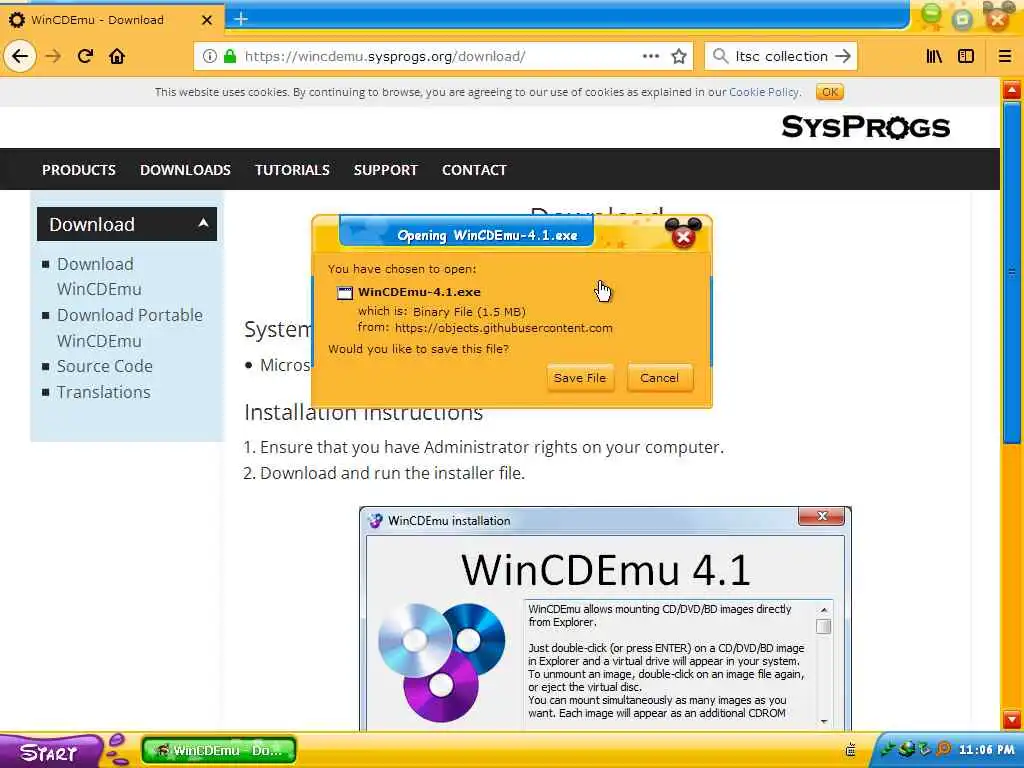Open the TUTORIALS menu
1024x768 pixels.
[292, 170]
